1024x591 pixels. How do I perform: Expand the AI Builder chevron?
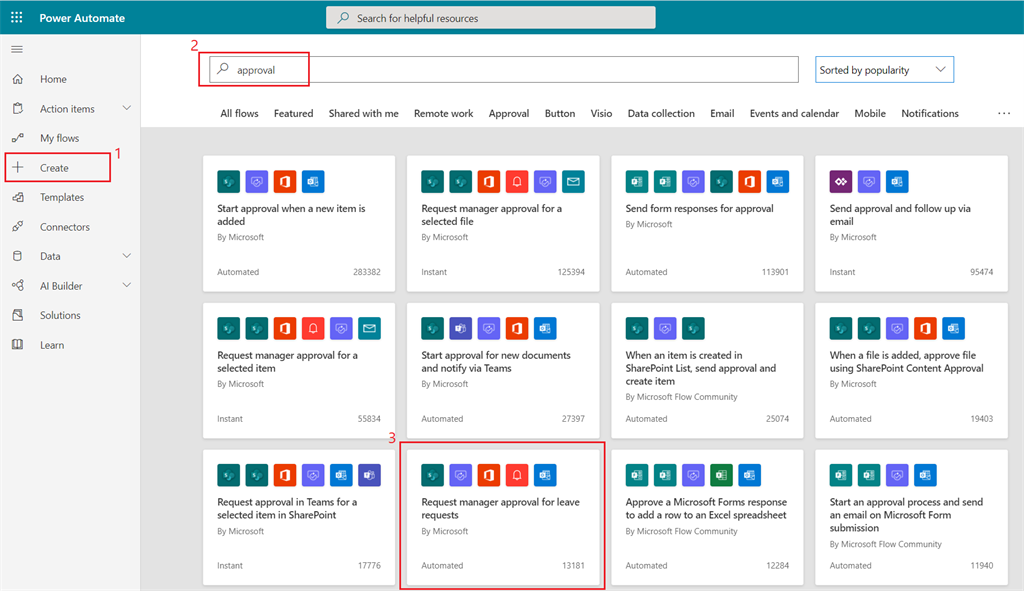point(127,285)
